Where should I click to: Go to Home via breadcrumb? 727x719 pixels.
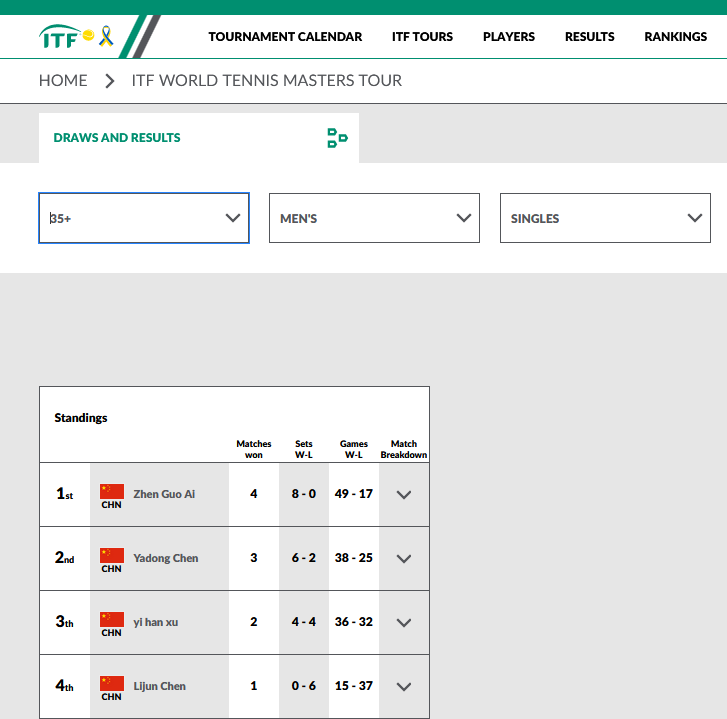(x=63, y=81)
